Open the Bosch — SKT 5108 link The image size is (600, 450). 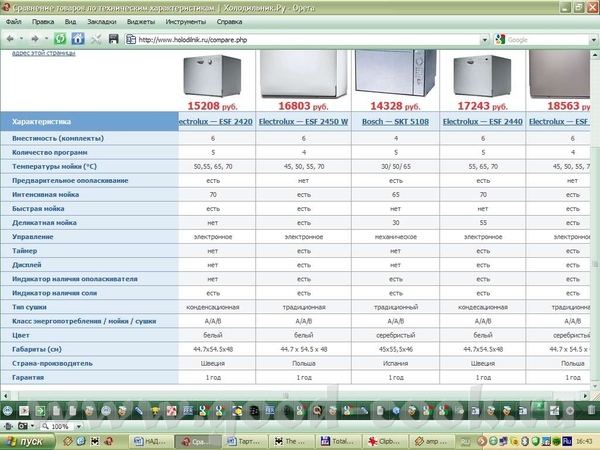click(395, 122)
